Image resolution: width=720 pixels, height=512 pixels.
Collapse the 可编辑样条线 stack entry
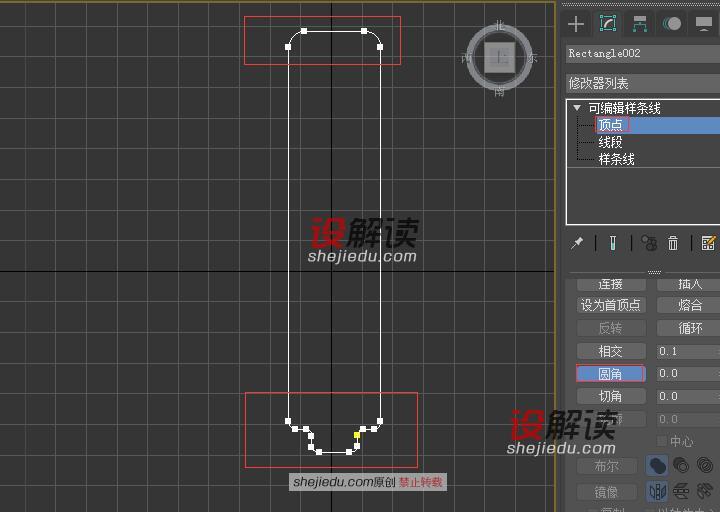(577, 108)
